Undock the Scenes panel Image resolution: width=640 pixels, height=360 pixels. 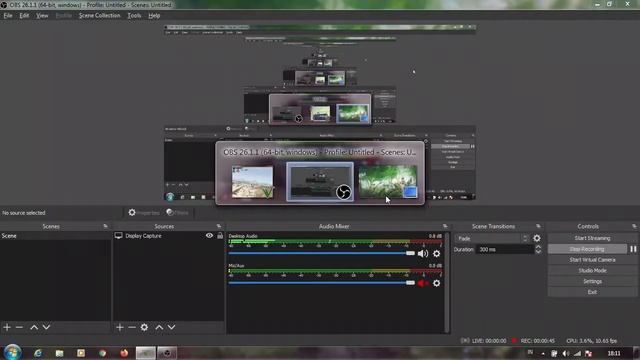[105, 226]
